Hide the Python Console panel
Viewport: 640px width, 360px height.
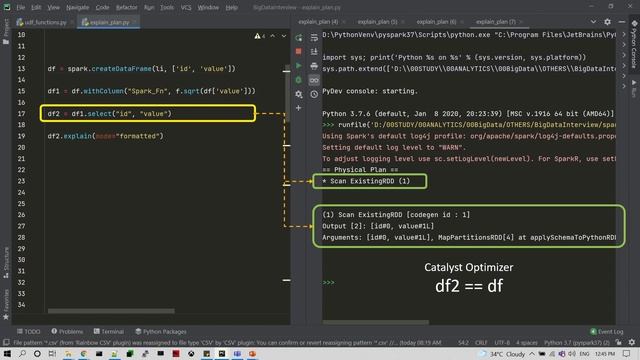tap(622, 22)
